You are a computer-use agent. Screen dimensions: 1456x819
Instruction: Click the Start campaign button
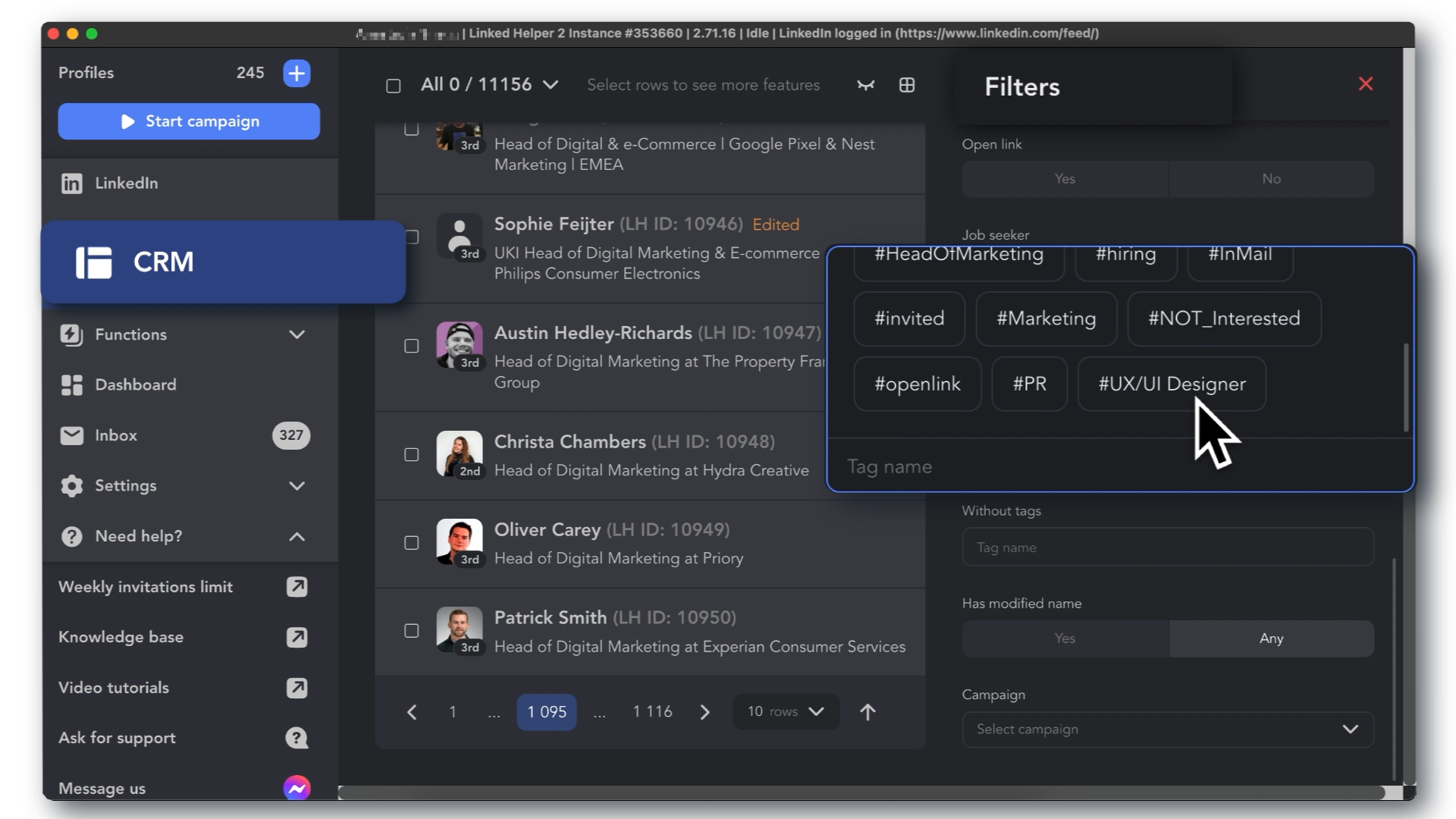pos(189,121)
